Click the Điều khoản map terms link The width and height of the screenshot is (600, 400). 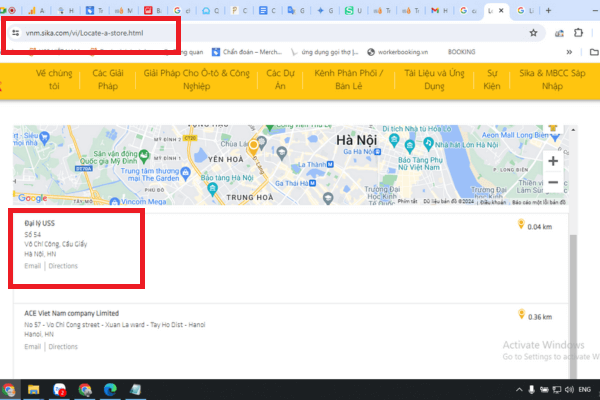(x=493, y=202)
